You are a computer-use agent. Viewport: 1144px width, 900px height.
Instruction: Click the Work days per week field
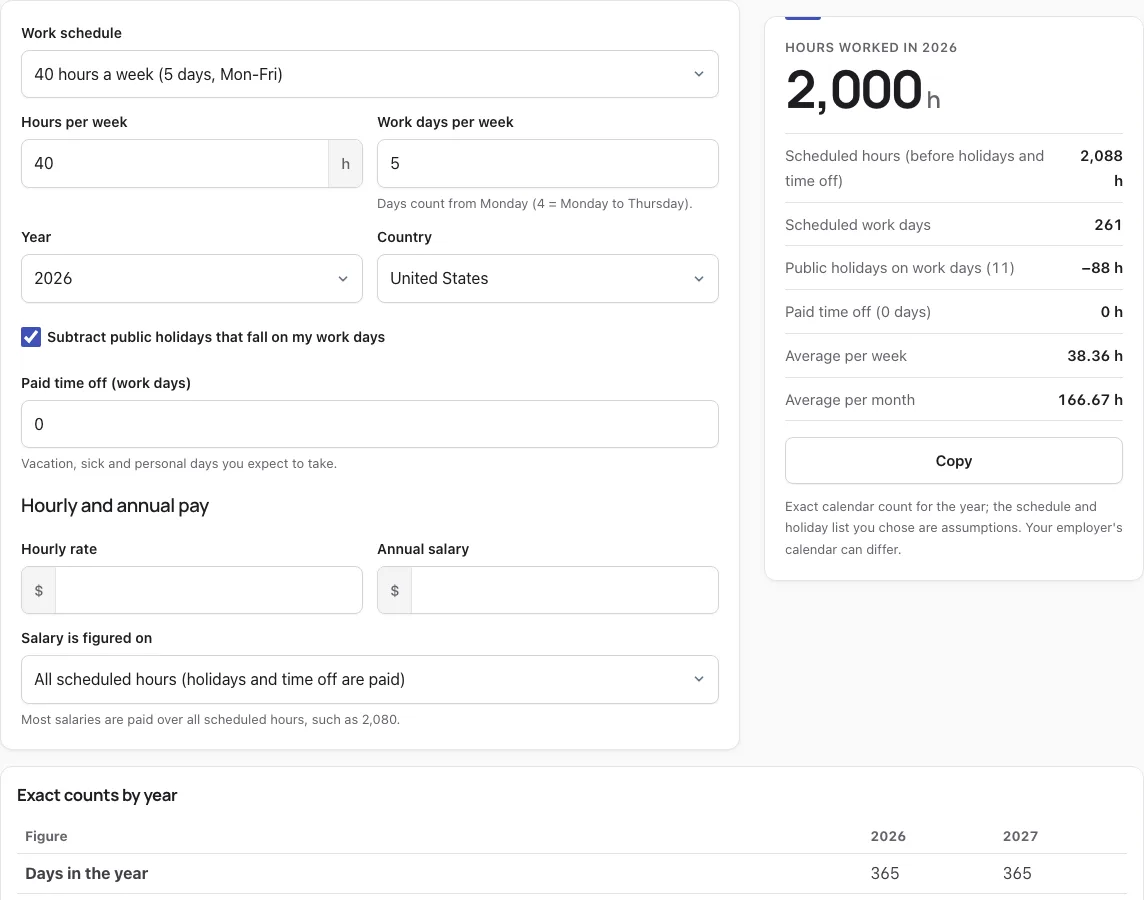(547, 163)
